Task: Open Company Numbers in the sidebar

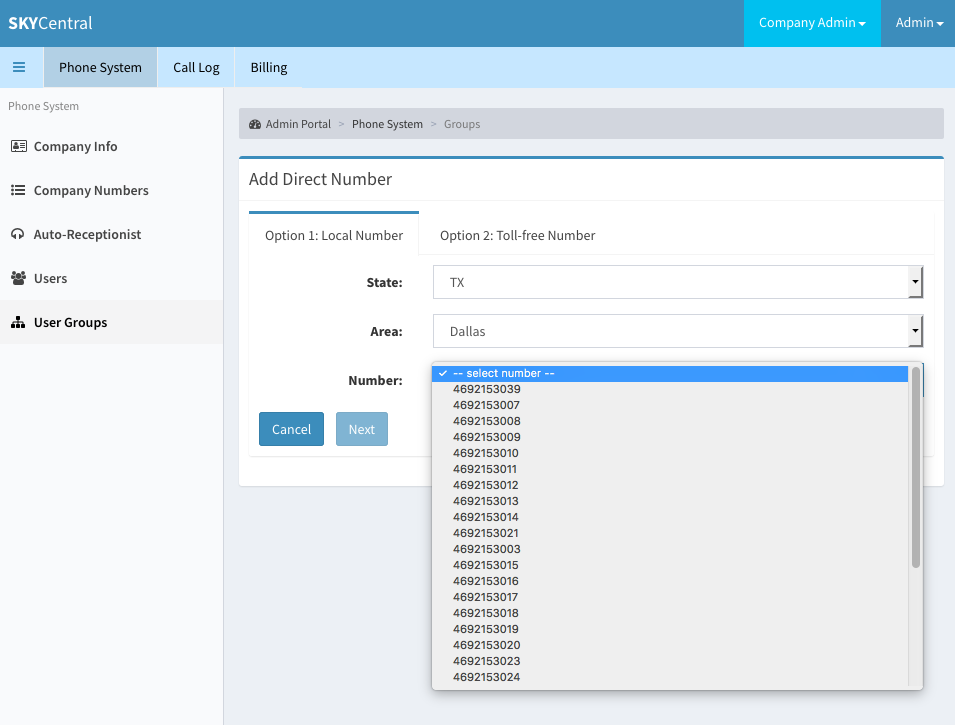Action: [111, 190]
